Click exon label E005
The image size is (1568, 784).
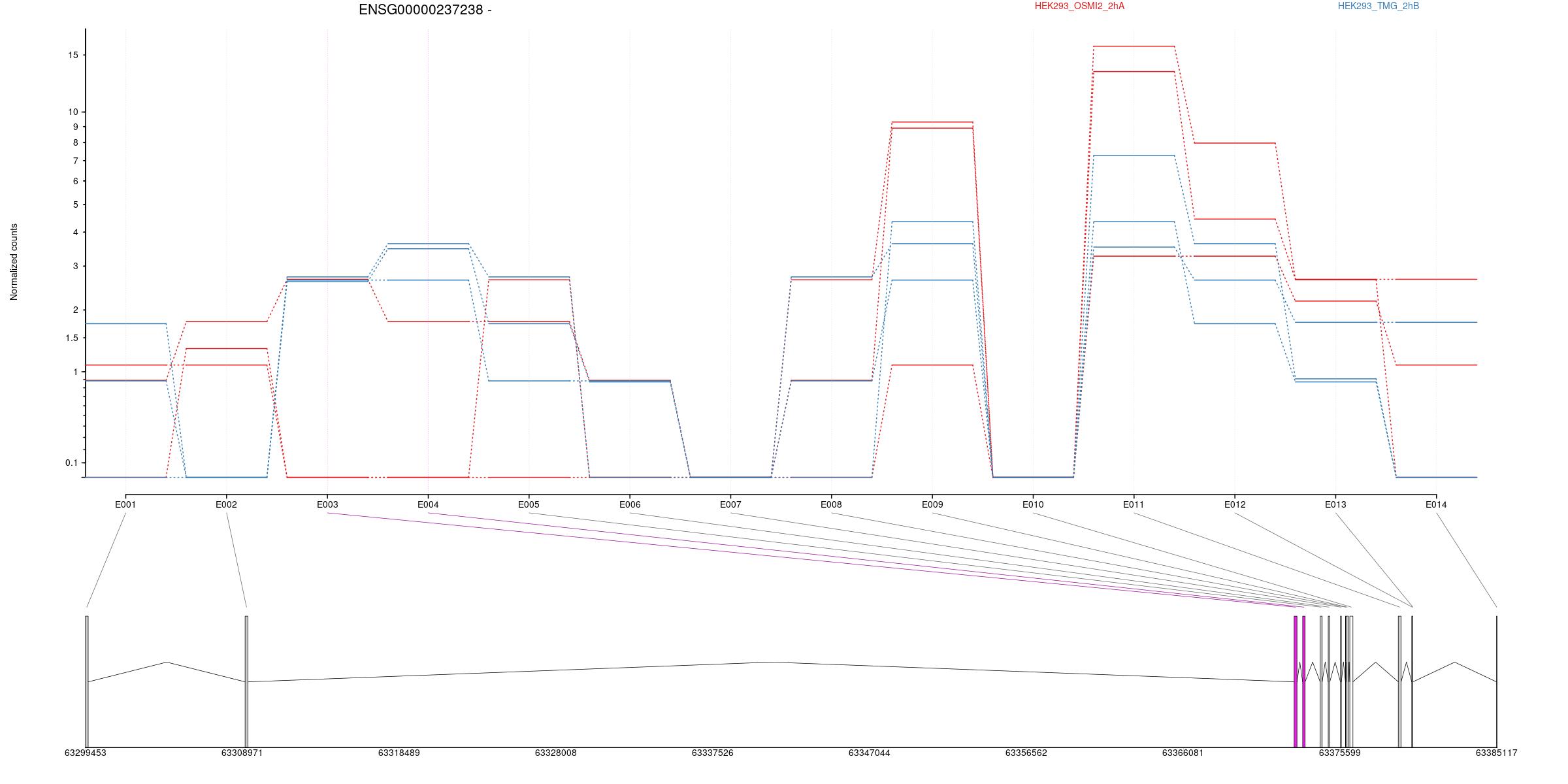(529, 504)
